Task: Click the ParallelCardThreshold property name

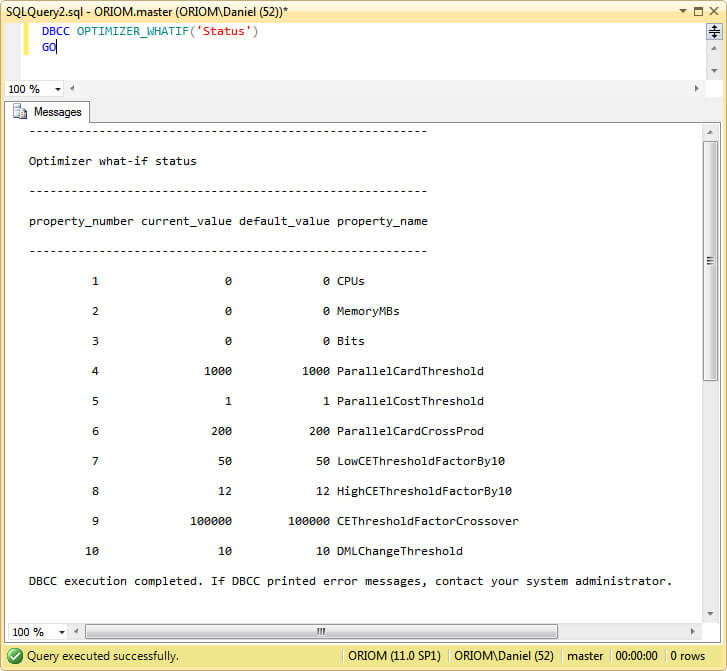Action: tap(410, 371)
